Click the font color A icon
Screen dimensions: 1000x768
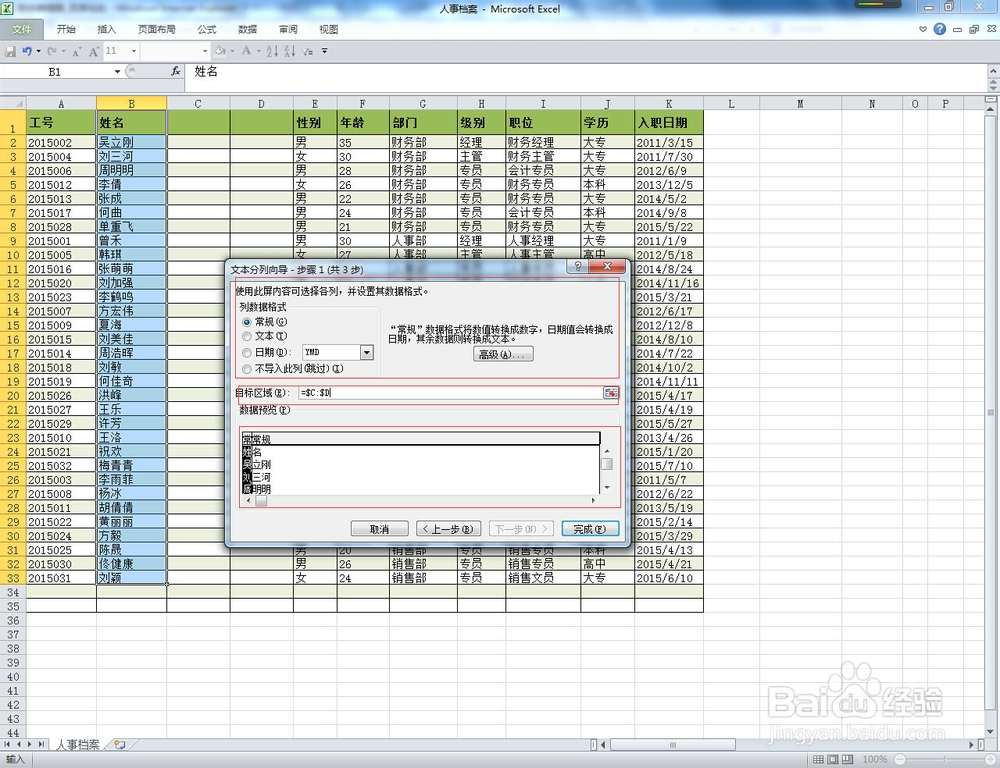[245, 50]
